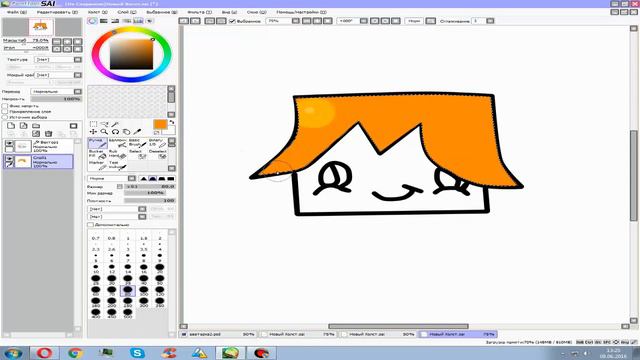
Task: Choose the Bucket Fill tool
Action: [x=98, y=154]
